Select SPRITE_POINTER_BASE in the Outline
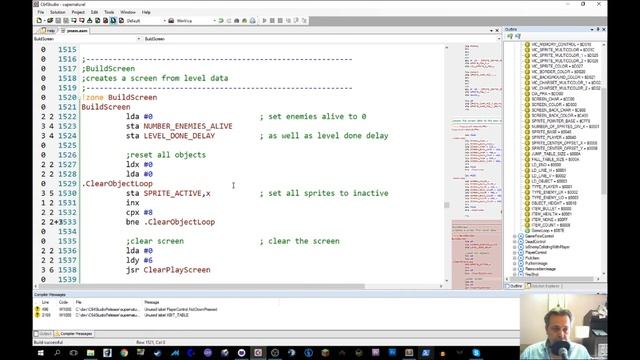Viewport: 640px width, 360px height. [x=560, y=121]
